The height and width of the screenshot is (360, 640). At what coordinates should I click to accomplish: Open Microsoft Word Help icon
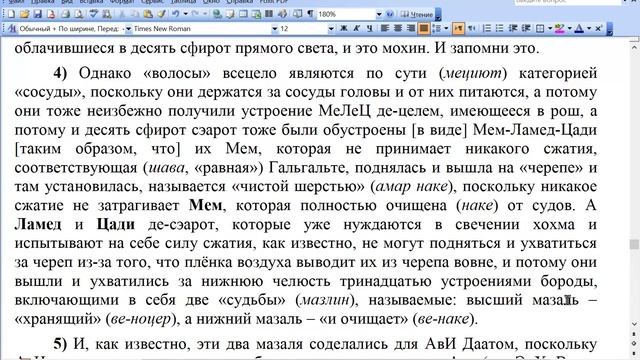pyautogui.click(x=390, y=14)
